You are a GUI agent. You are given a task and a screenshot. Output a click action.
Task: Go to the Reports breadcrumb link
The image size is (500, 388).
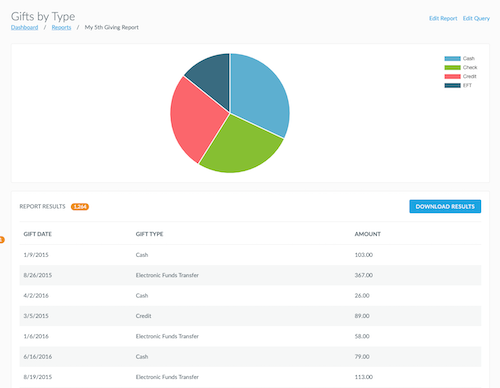61,27
